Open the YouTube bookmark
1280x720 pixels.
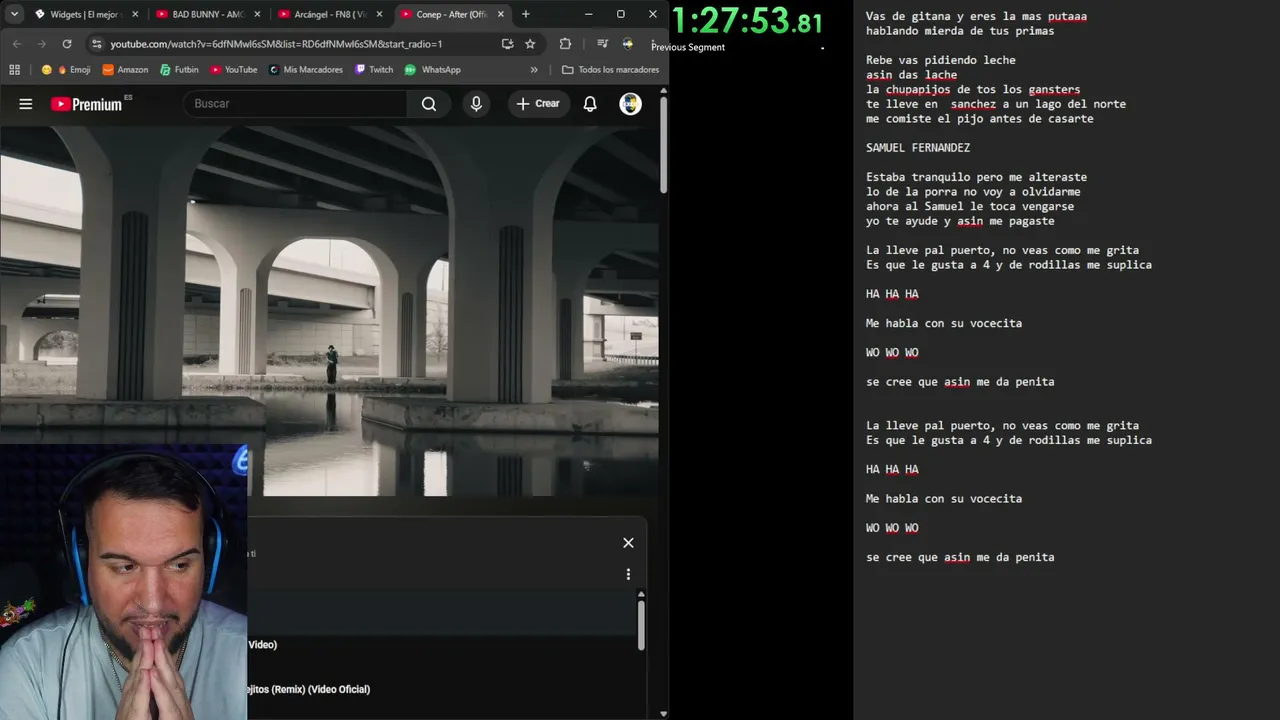(233, 70)
